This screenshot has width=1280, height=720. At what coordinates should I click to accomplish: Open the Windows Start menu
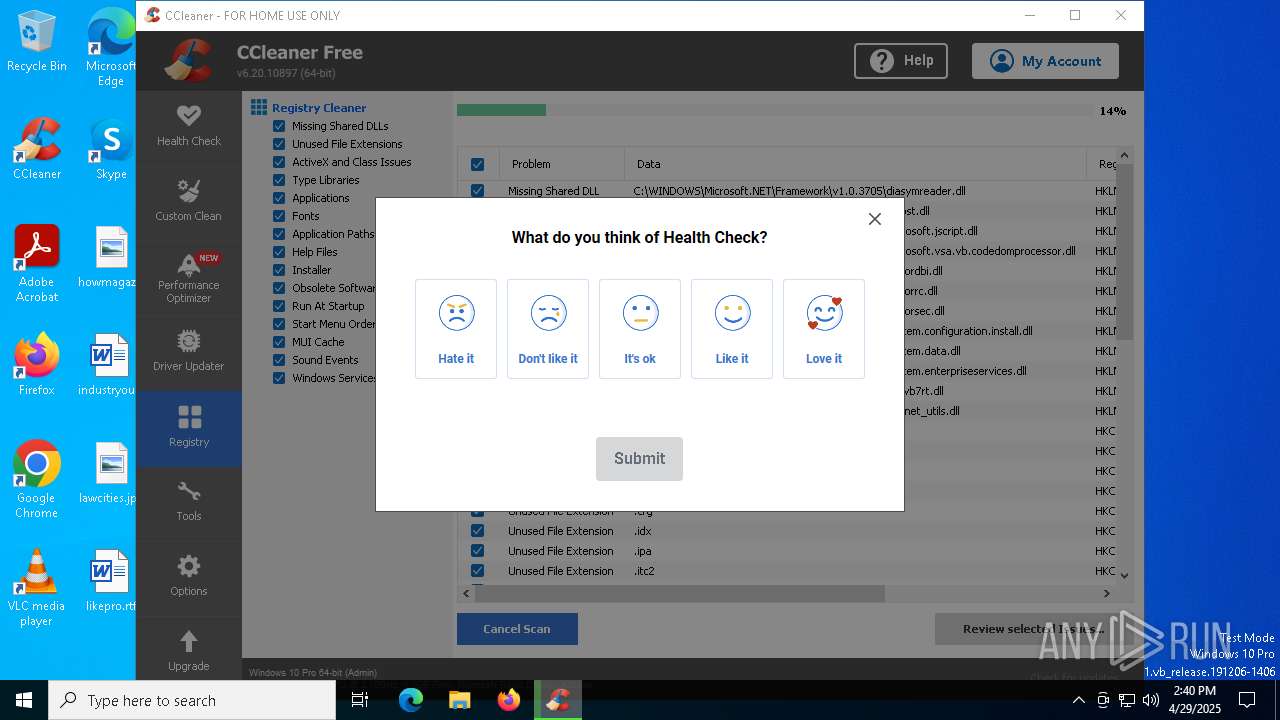(x=24, y=700)
